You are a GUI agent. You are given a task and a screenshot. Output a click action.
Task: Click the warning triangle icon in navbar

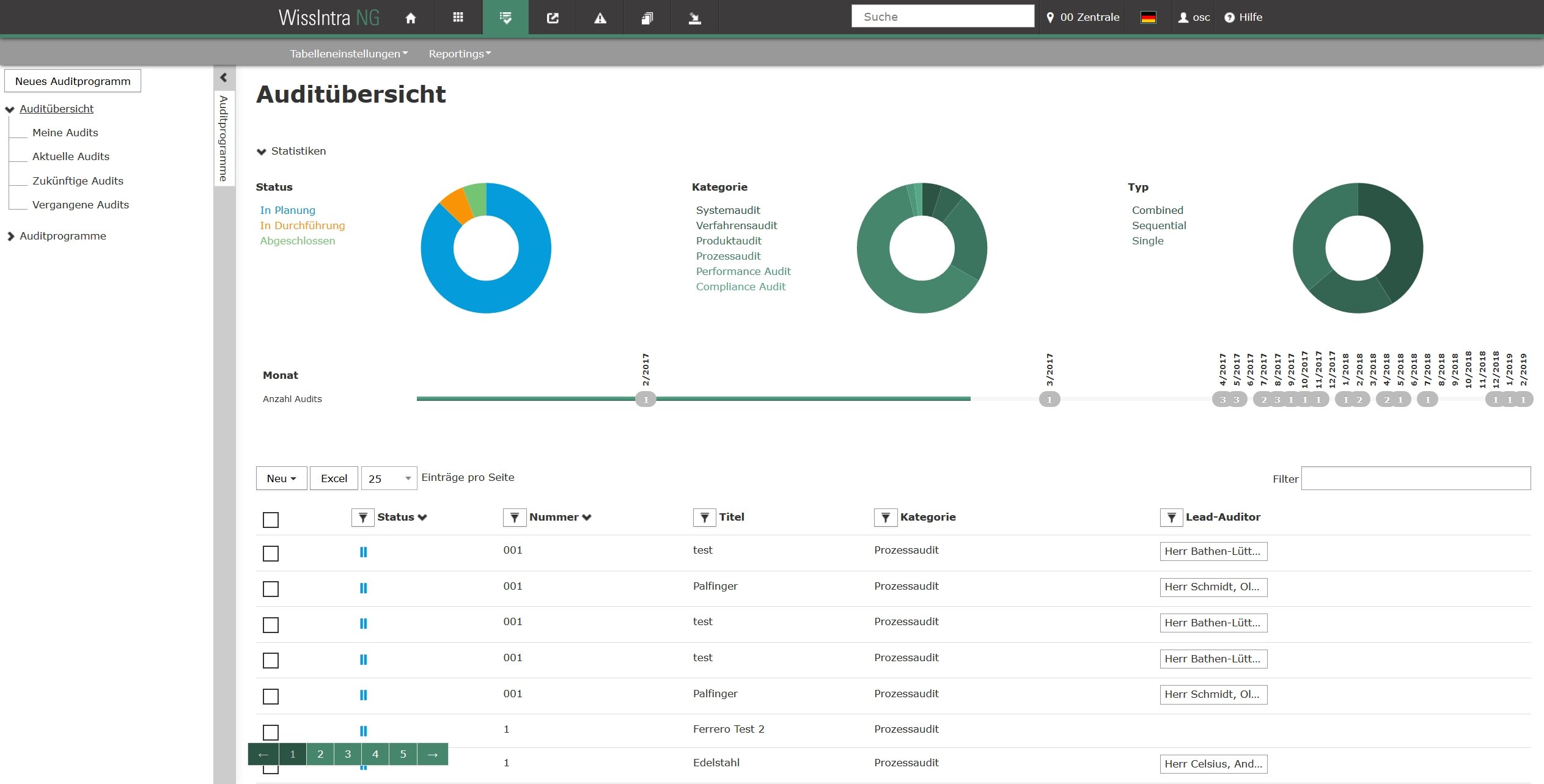click(600, 18)
